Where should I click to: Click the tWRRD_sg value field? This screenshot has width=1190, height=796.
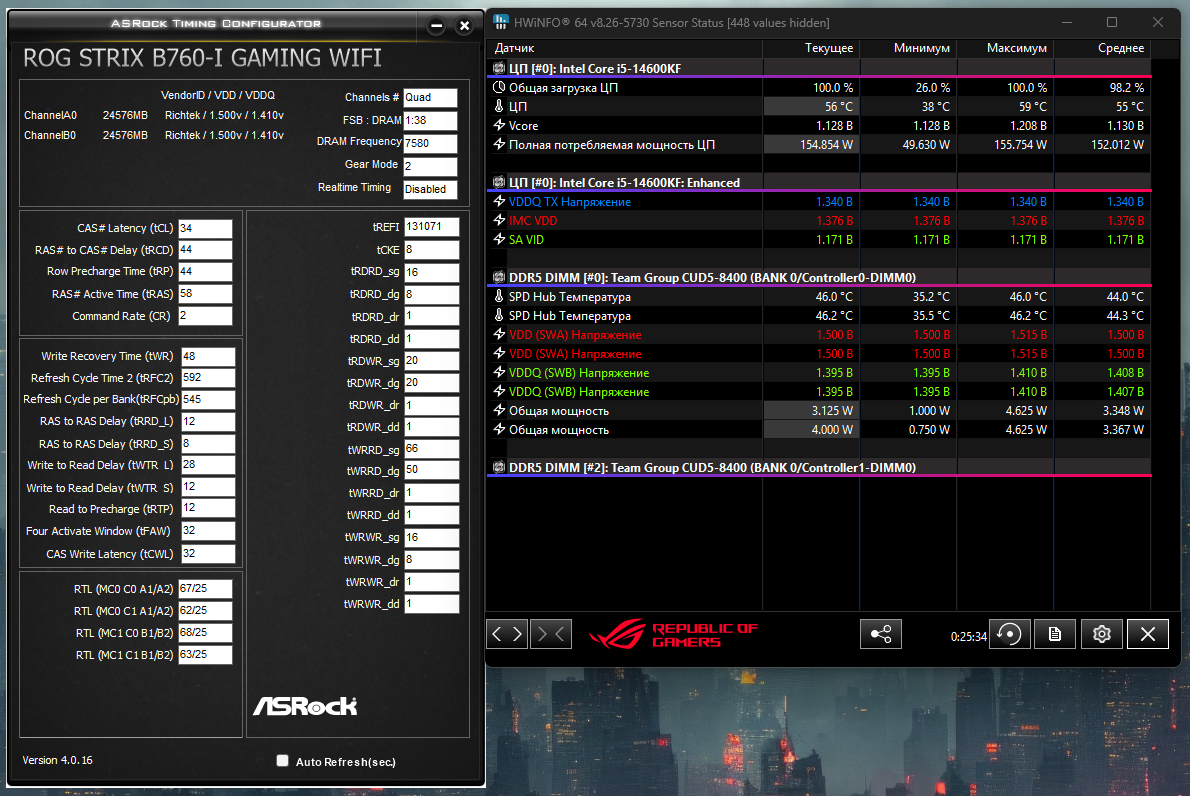(x=431, y=448)
